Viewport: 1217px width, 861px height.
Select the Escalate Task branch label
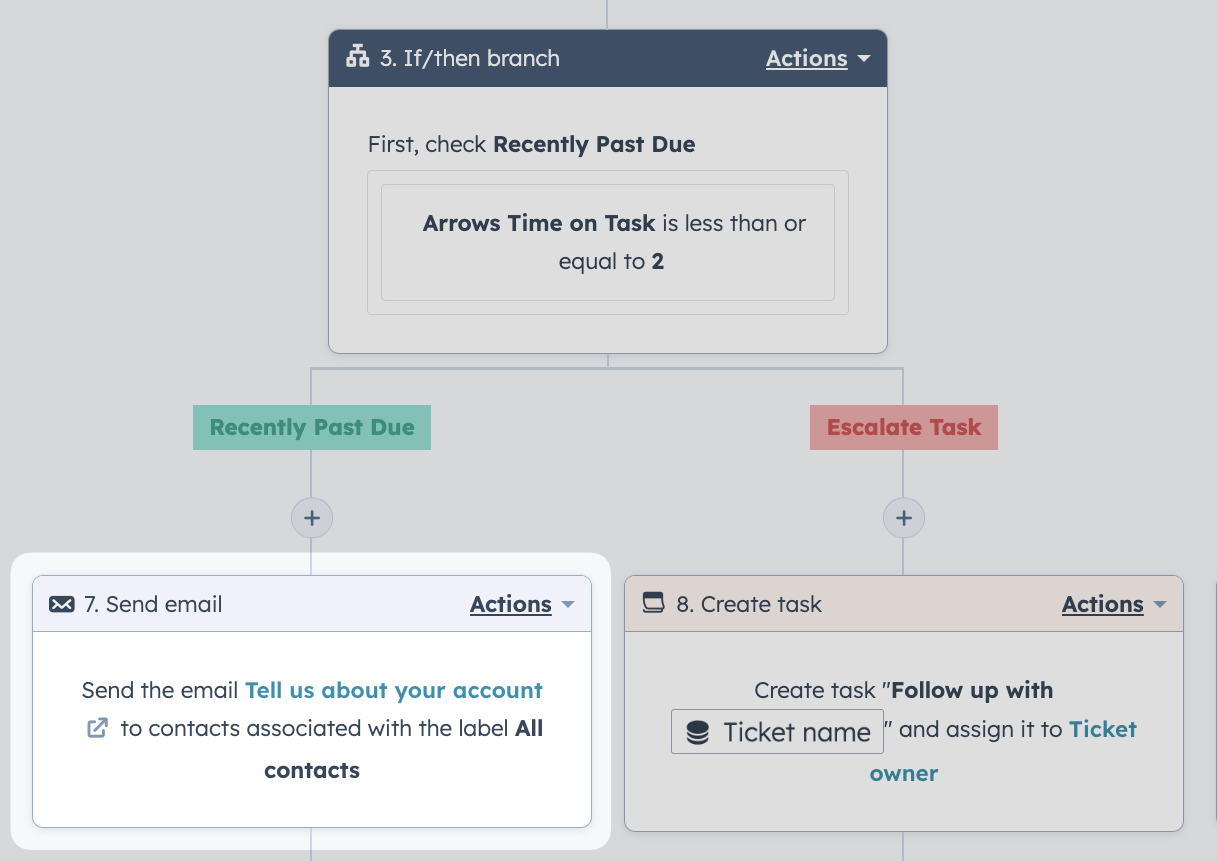904,427
